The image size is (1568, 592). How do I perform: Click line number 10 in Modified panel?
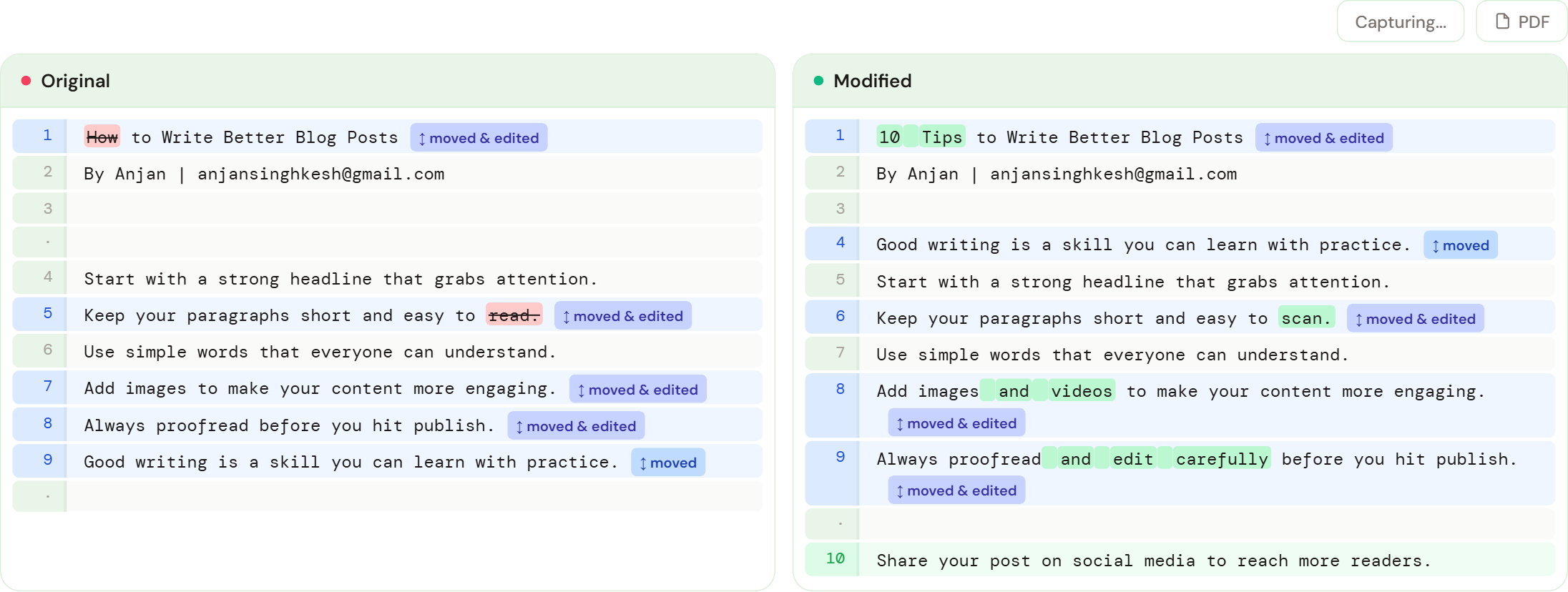[835, 558]
